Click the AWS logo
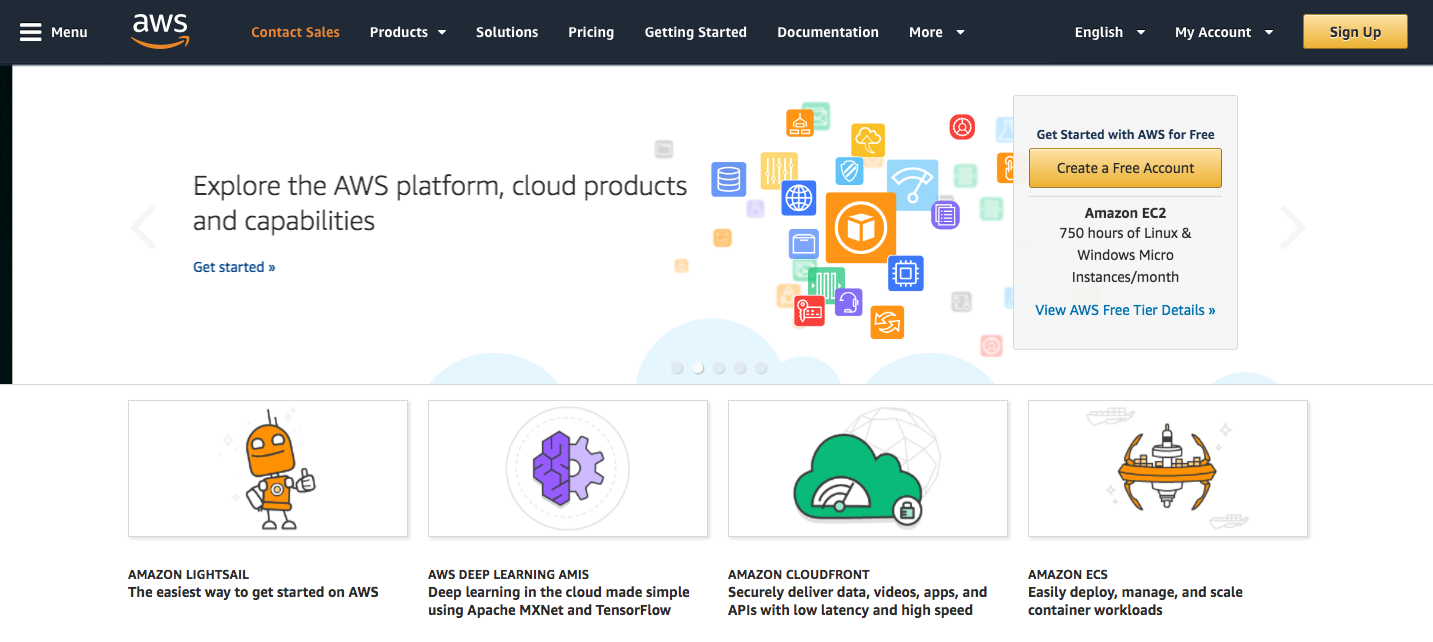The height and width of the screenshot is (642, 1433). click(x=160, y=31)
